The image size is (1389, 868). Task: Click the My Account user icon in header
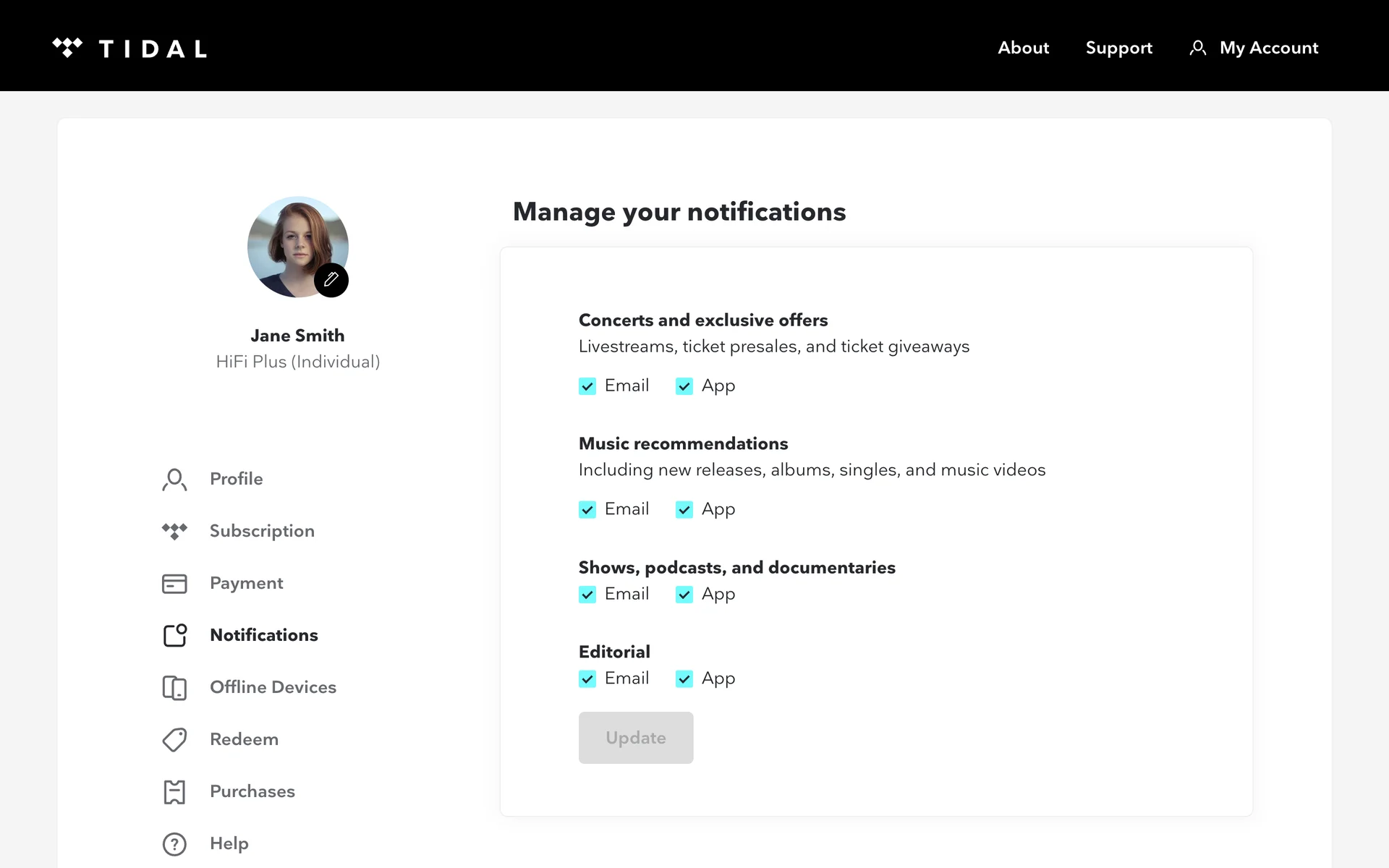(1197, 48)
